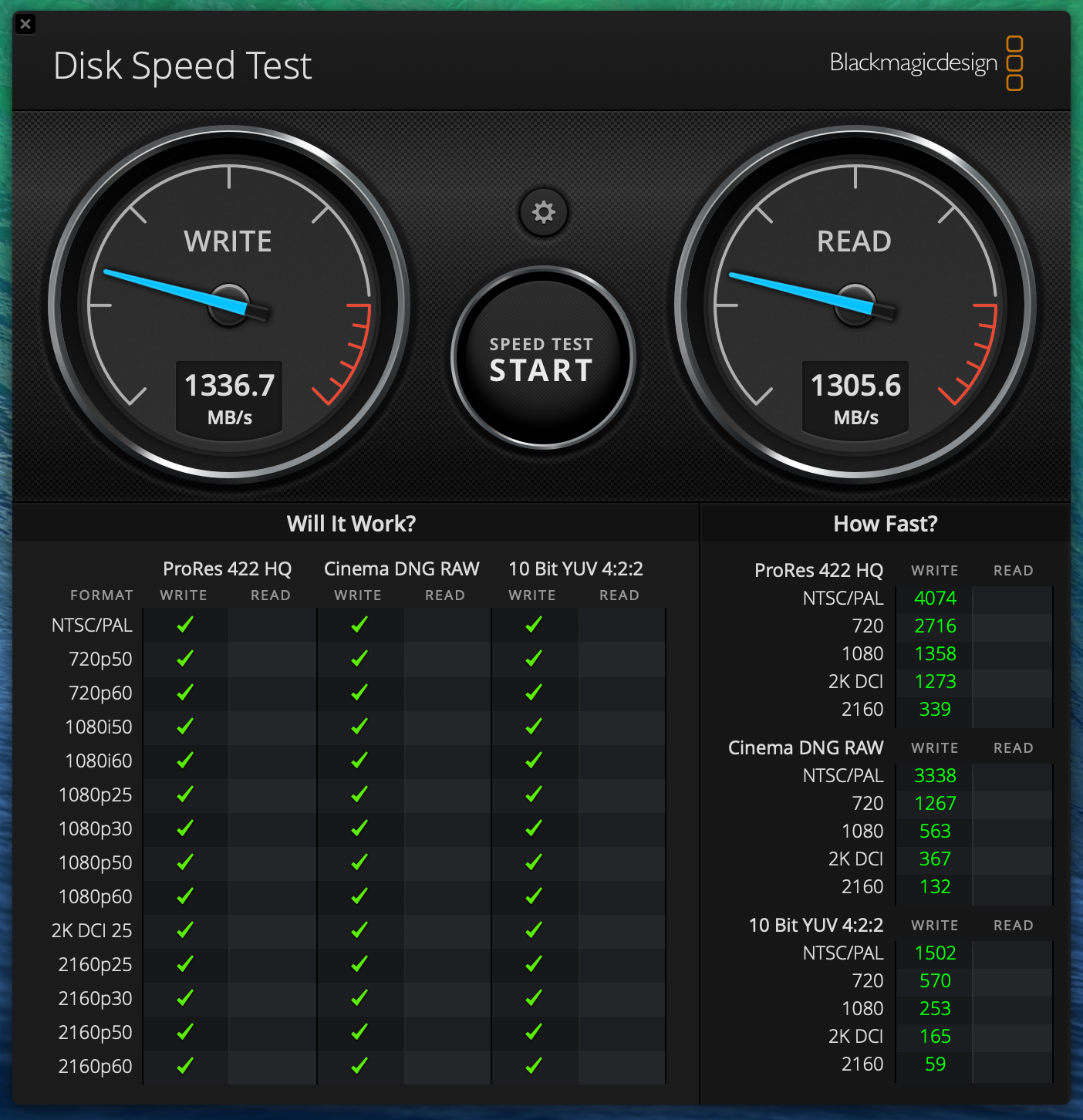Viewport: 1083px width, 1120px height.
Task: Click 10 Bit YUV NTSC/PAL write value 1502
Action: click(x=935, y=953)
